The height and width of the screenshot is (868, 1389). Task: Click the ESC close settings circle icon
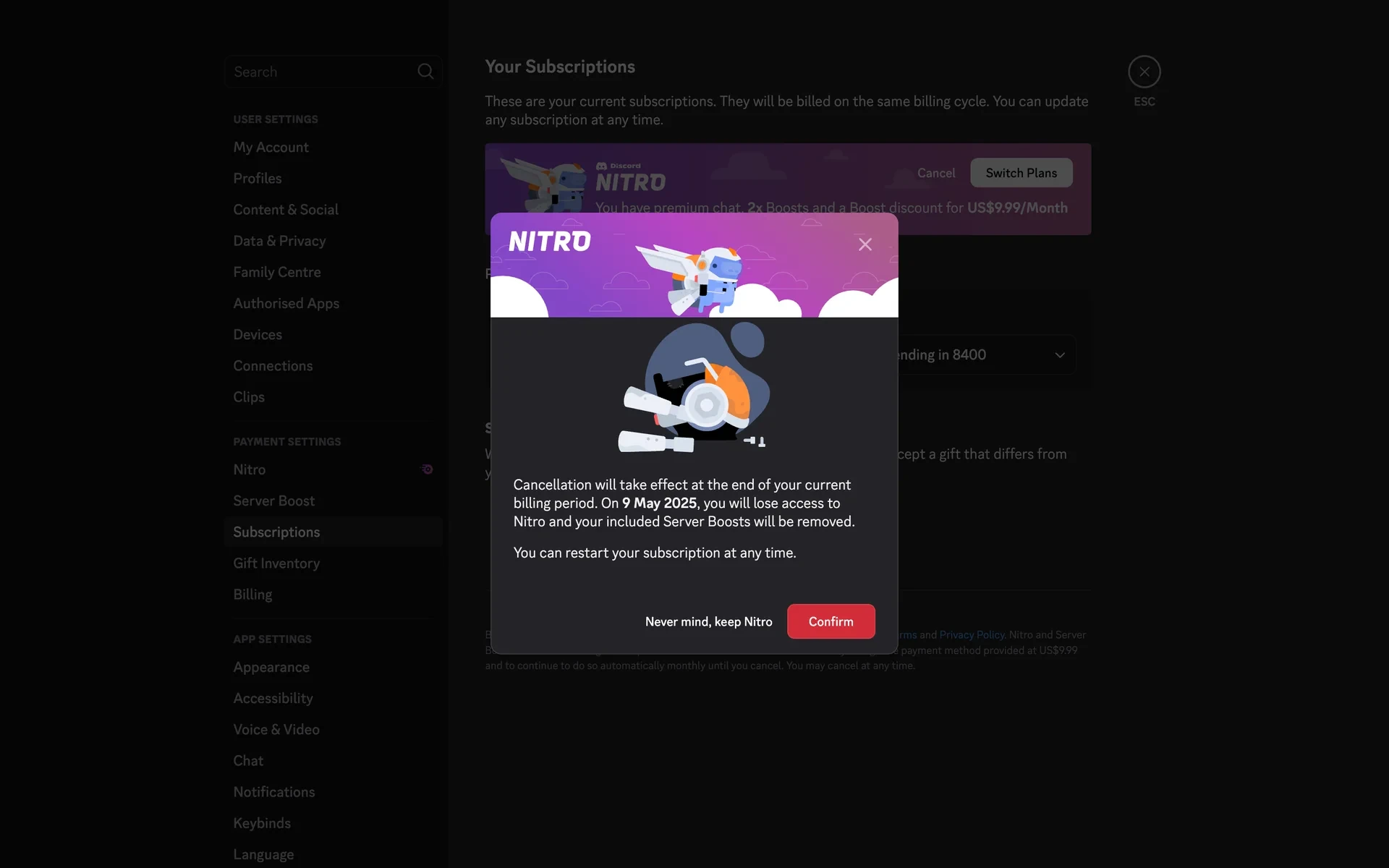(x=1144, y=72)
